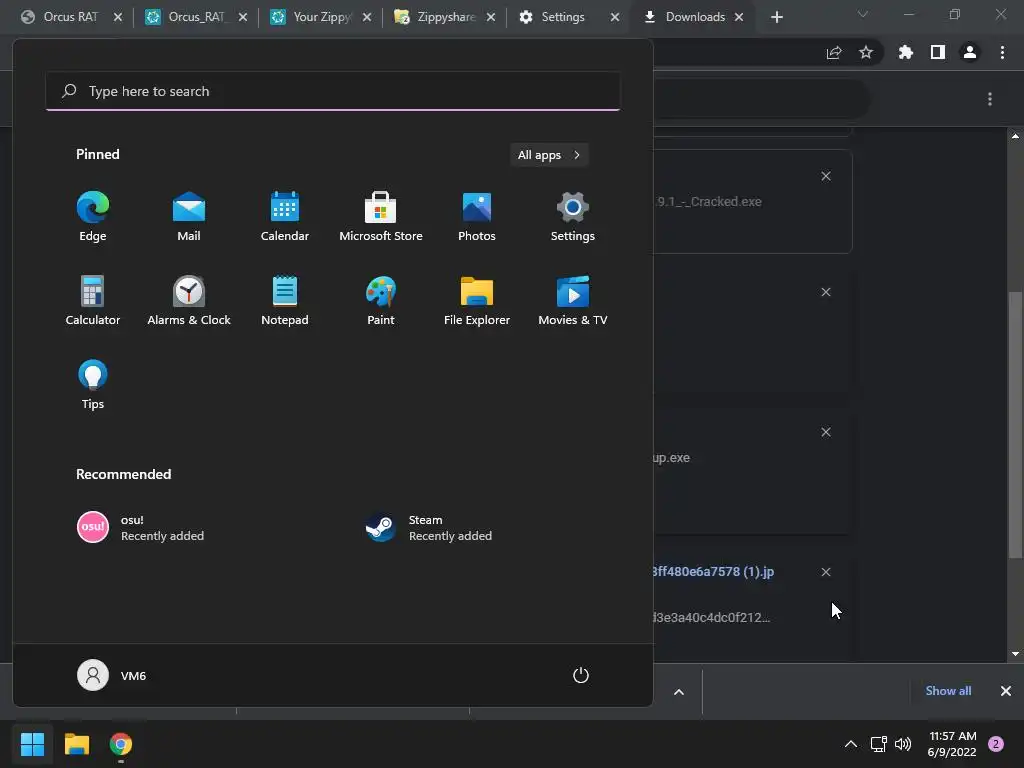Open the Tips app
1024x768 pixels.
[x=93, y=385]
